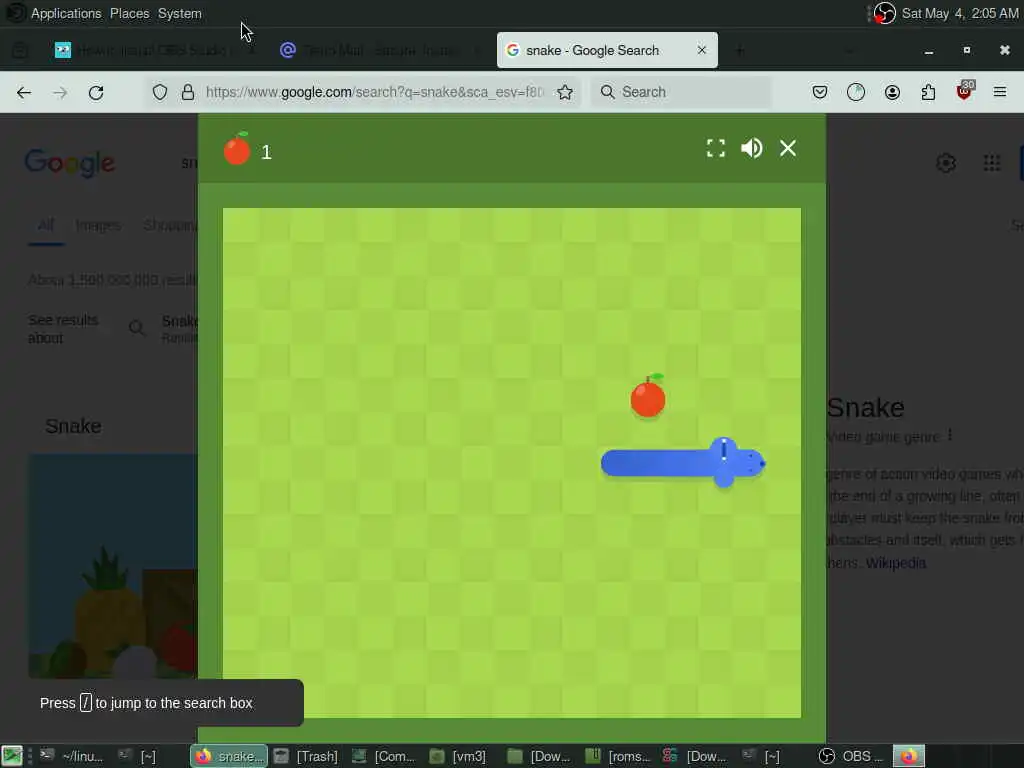The height and width of the screenshot is (768, 1024).
Task: Select the All results tab
Action: (46, 225)
